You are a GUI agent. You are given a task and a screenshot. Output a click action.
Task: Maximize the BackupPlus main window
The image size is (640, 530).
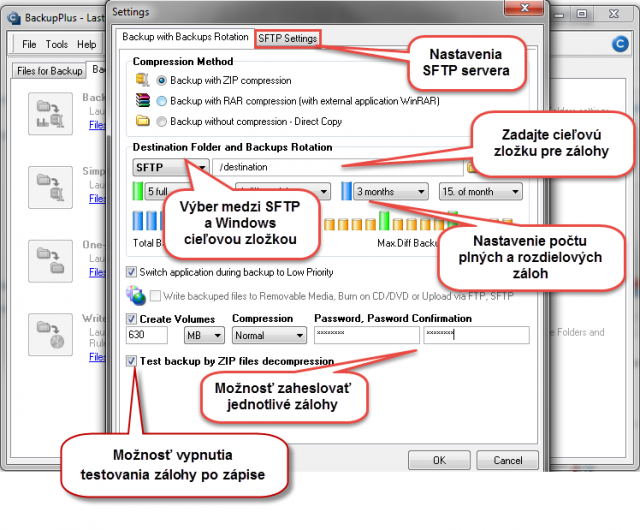[x=582, y=14]
